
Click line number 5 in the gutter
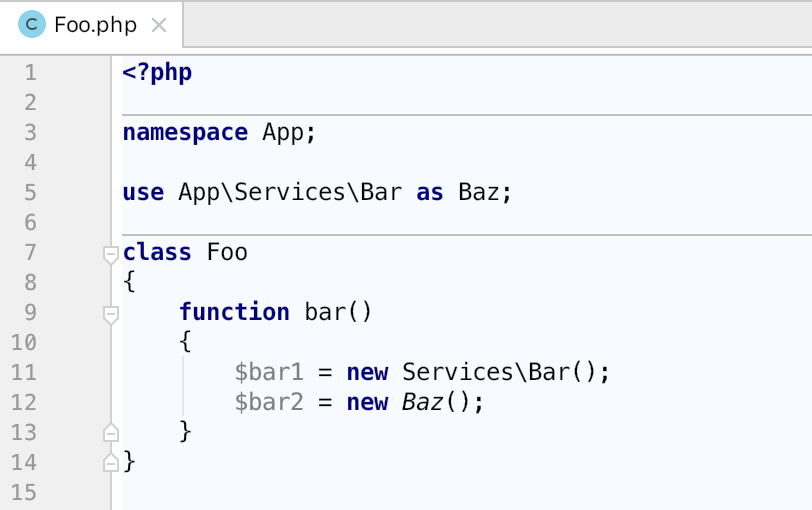(x=31, y=193)
